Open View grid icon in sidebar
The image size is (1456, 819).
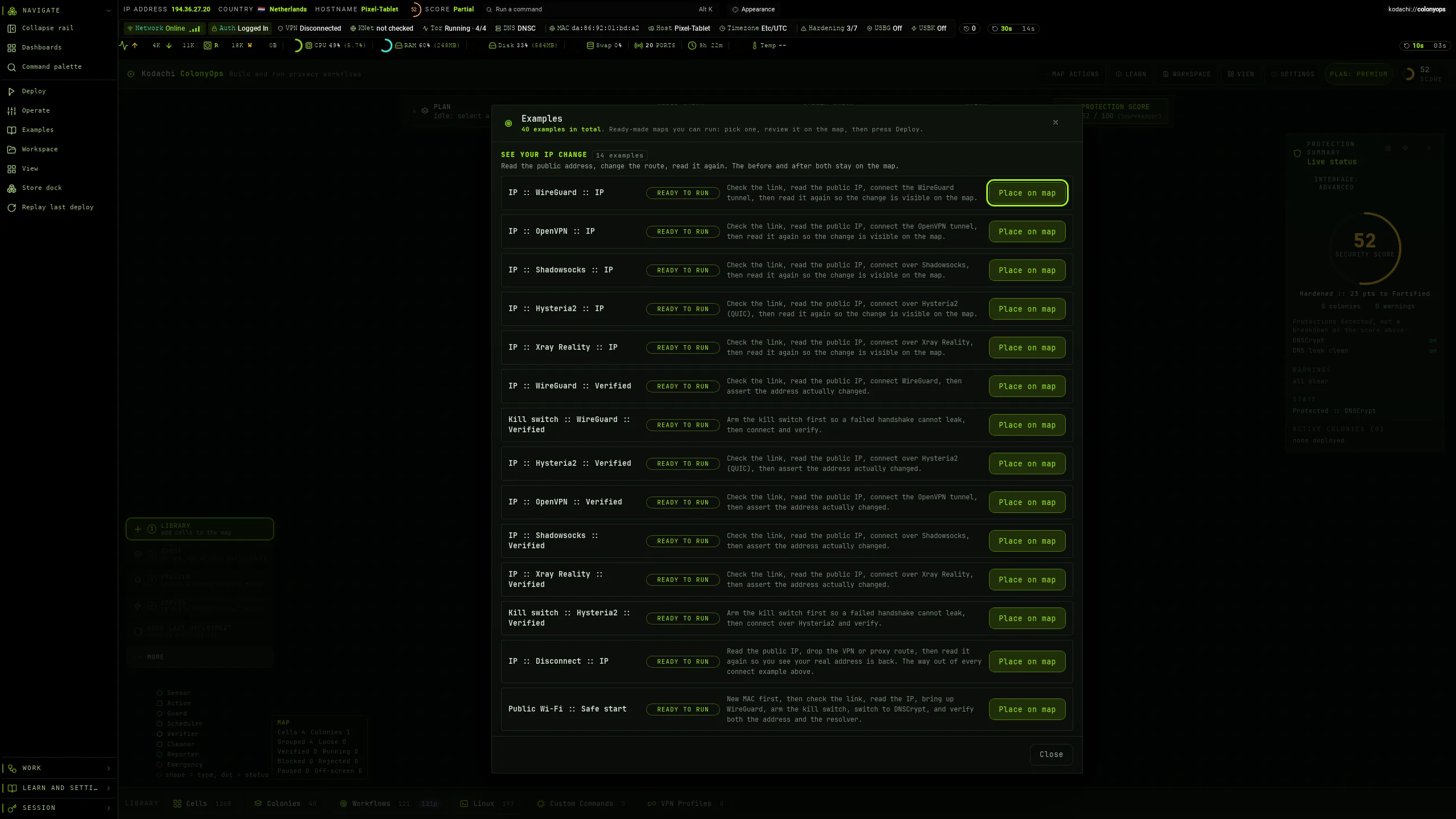point(11,169)
